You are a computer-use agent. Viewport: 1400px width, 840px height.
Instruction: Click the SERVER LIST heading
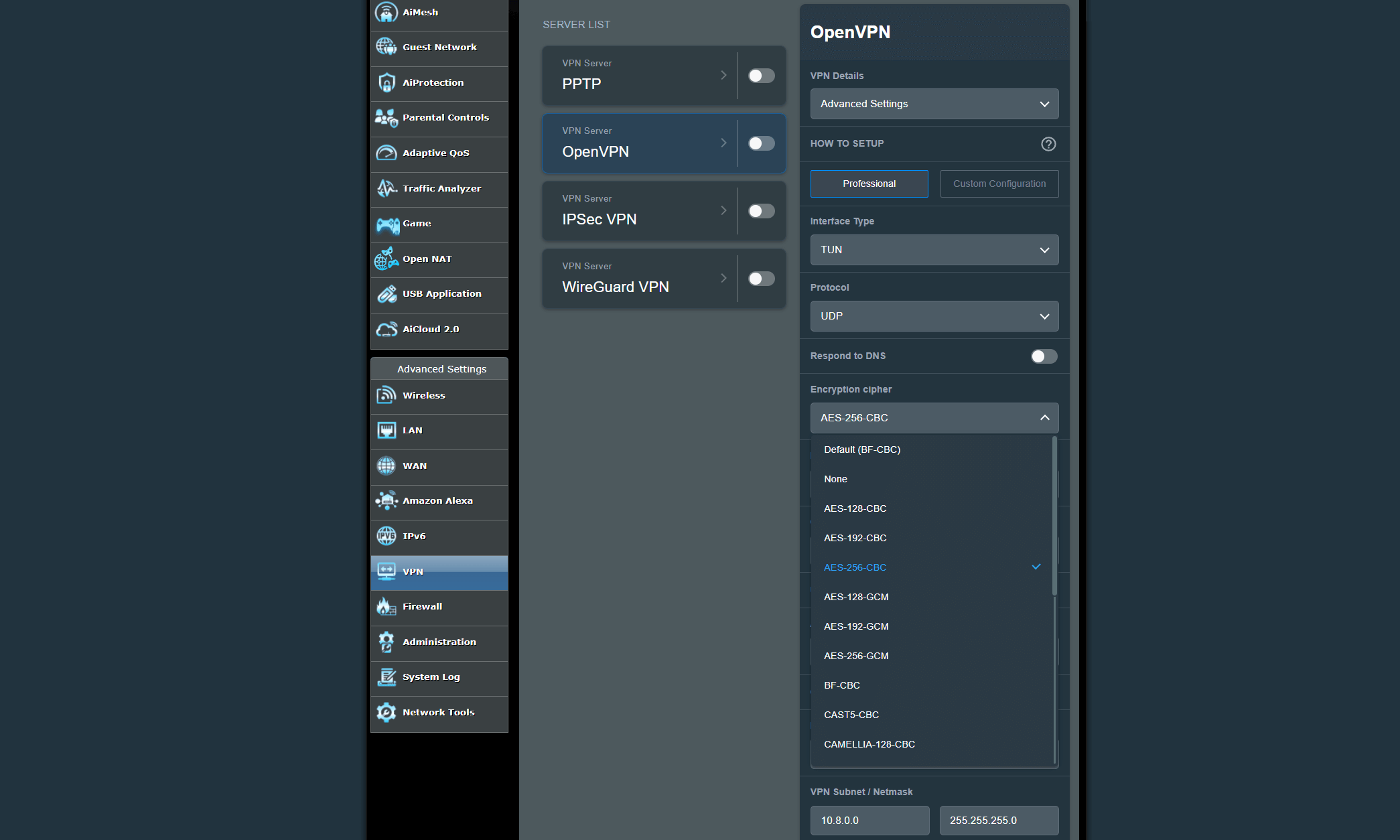click(576, 25)
